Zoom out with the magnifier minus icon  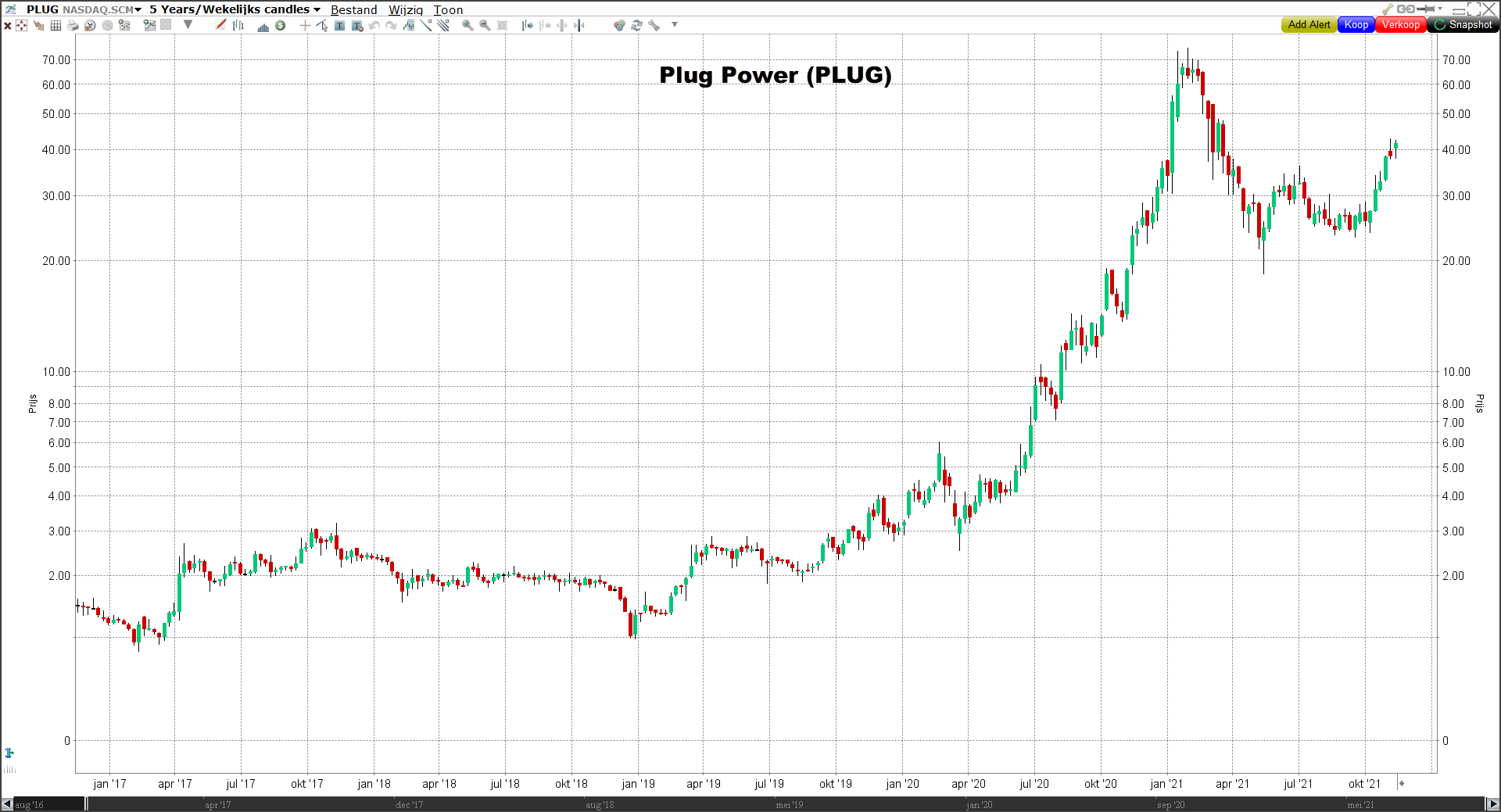(x=485, y=25)
